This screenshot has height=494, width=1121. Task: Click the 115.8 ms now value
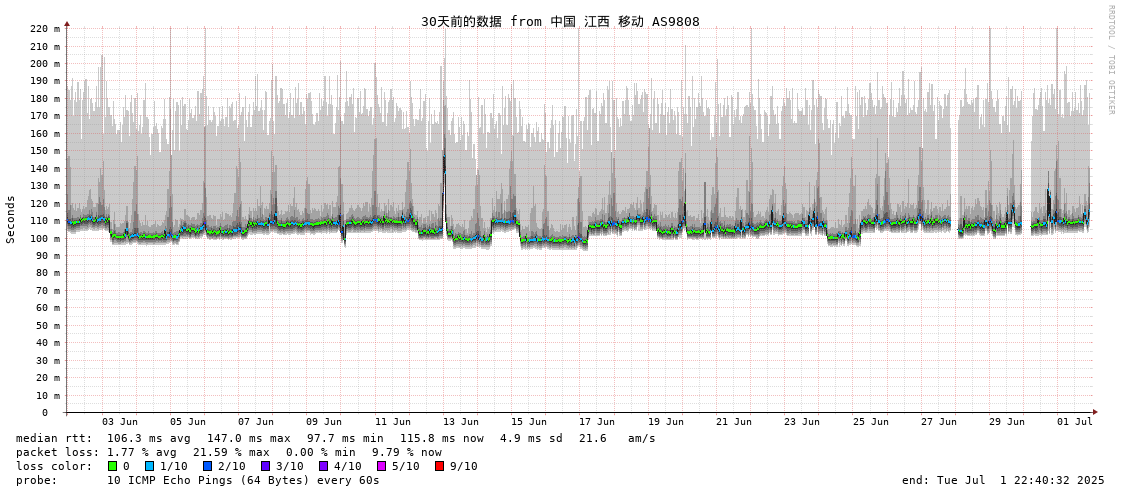tap(442, 438)
